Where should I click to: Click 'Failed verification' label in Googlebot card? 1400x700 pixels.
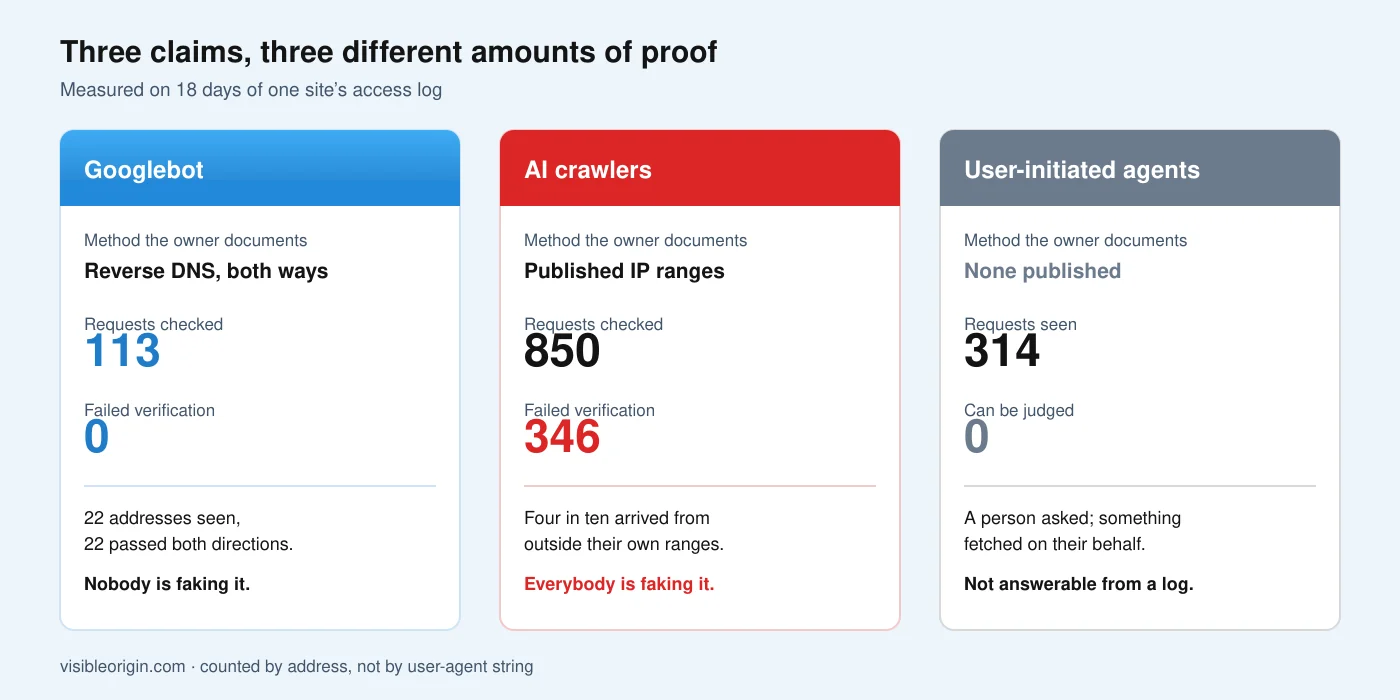pyautogui.click(x=149, y=410)
